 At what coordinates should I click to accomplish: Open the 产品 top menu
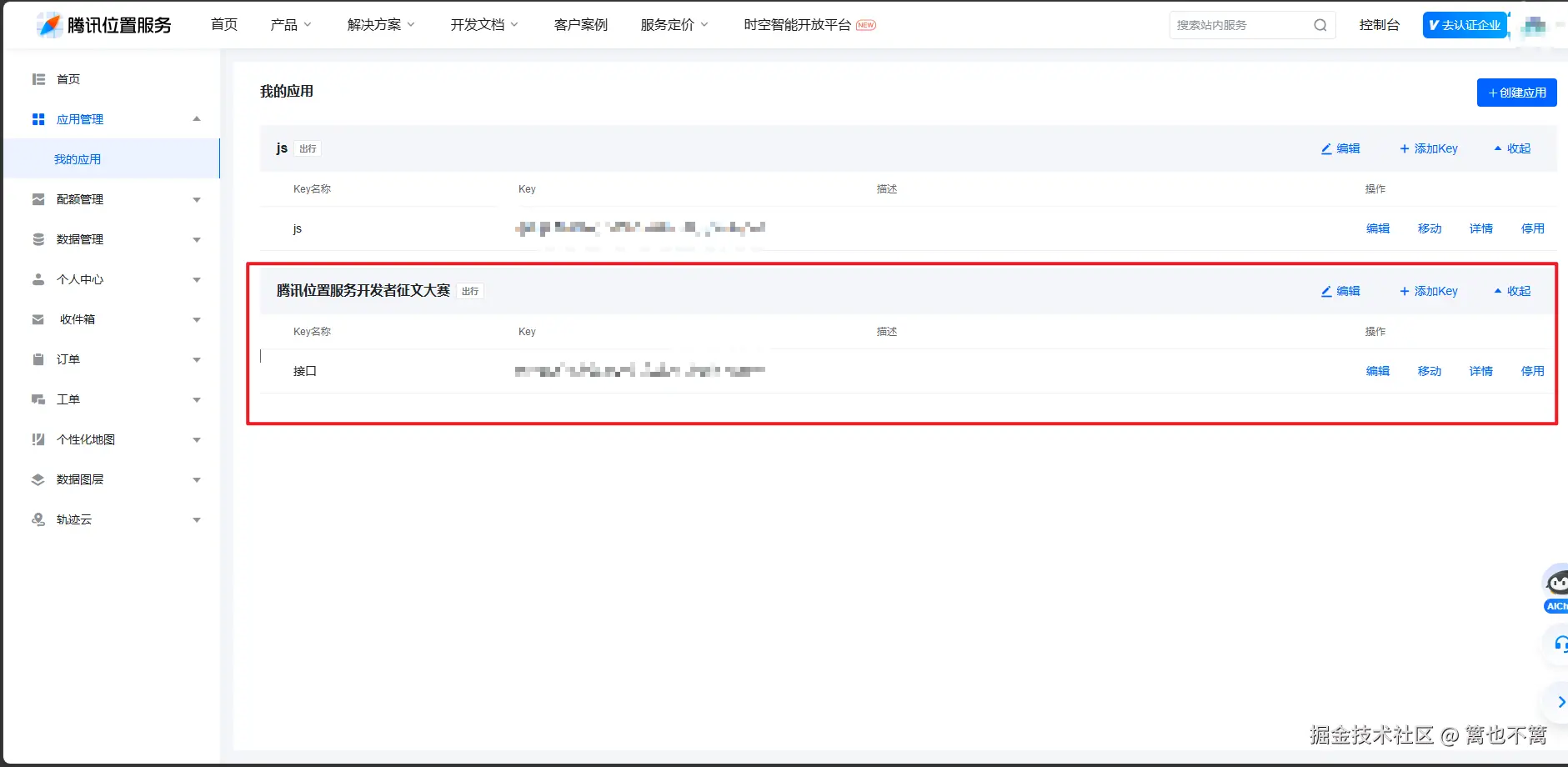pos(291,25)
